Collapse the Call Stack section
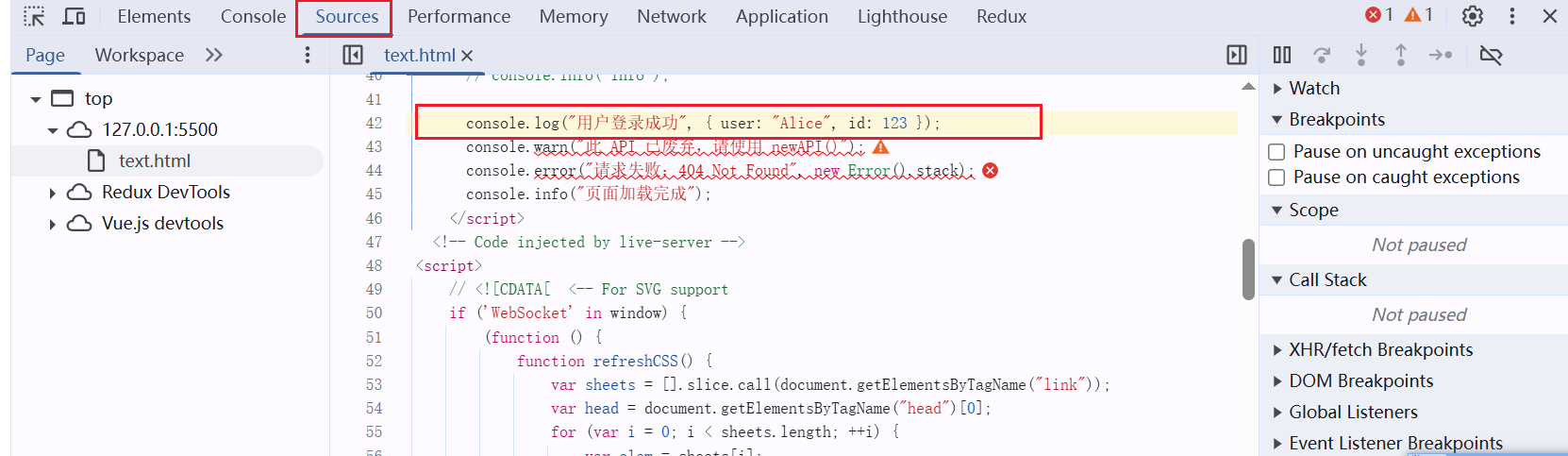 click(1277, 280)
